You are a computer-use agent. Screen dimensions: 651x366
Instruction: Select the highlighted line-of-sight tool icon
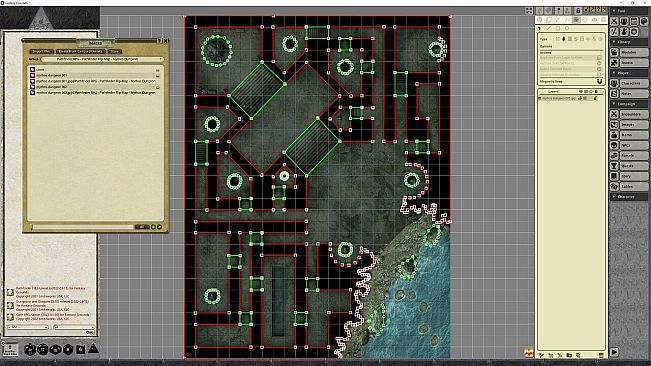(x=576, y=20)
